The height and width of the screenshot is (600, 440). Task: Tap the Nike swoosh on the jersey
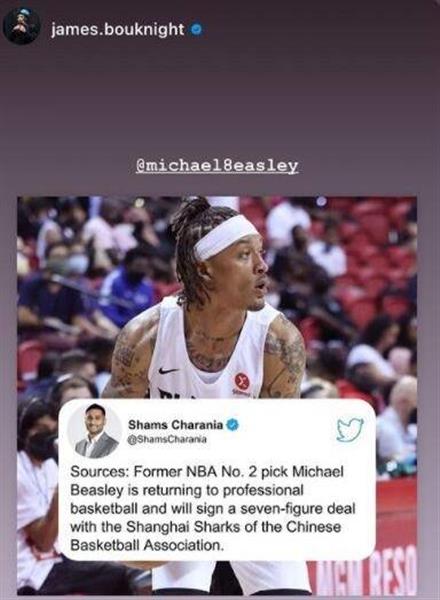point(168,370)
